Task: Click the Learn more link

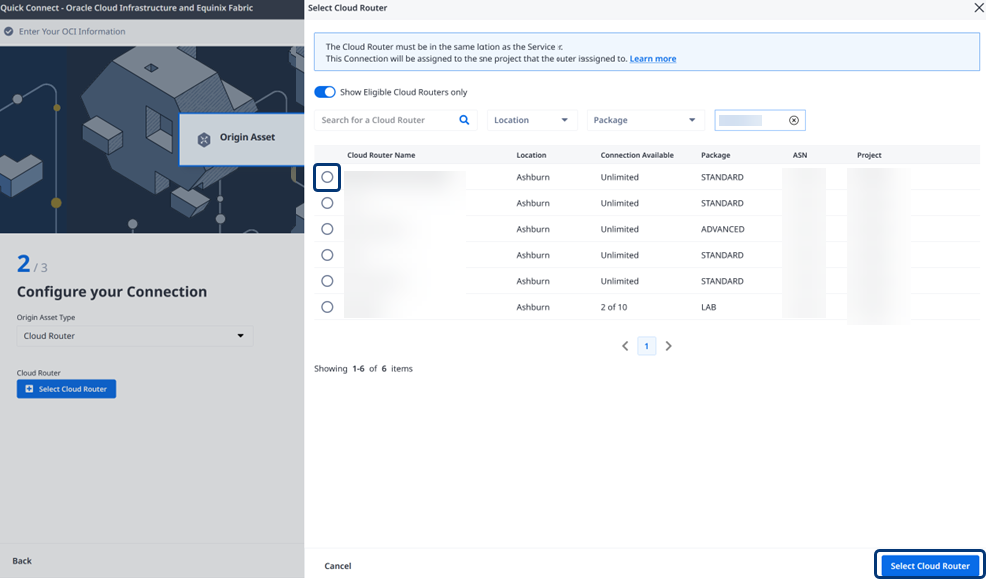Action: coord(653,58)
